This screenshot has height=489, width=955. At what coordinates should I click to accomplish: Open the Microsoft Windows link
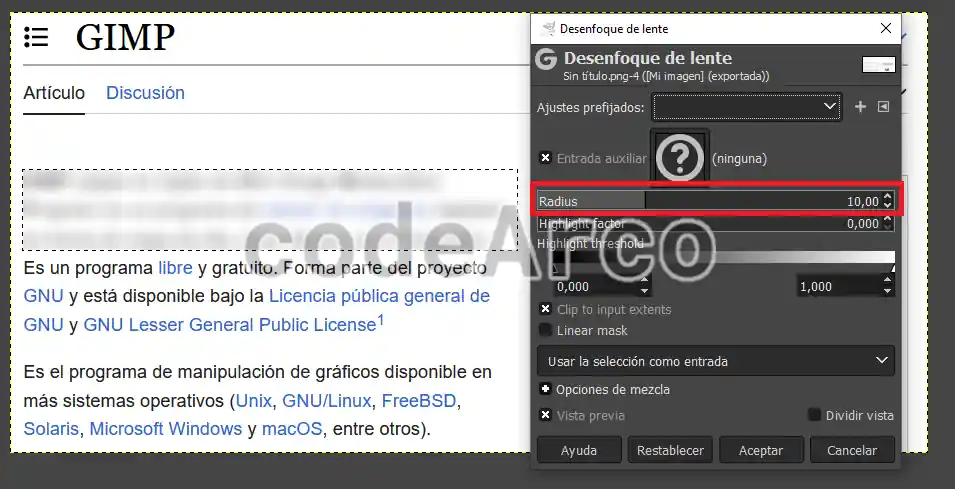coord(166,429)
